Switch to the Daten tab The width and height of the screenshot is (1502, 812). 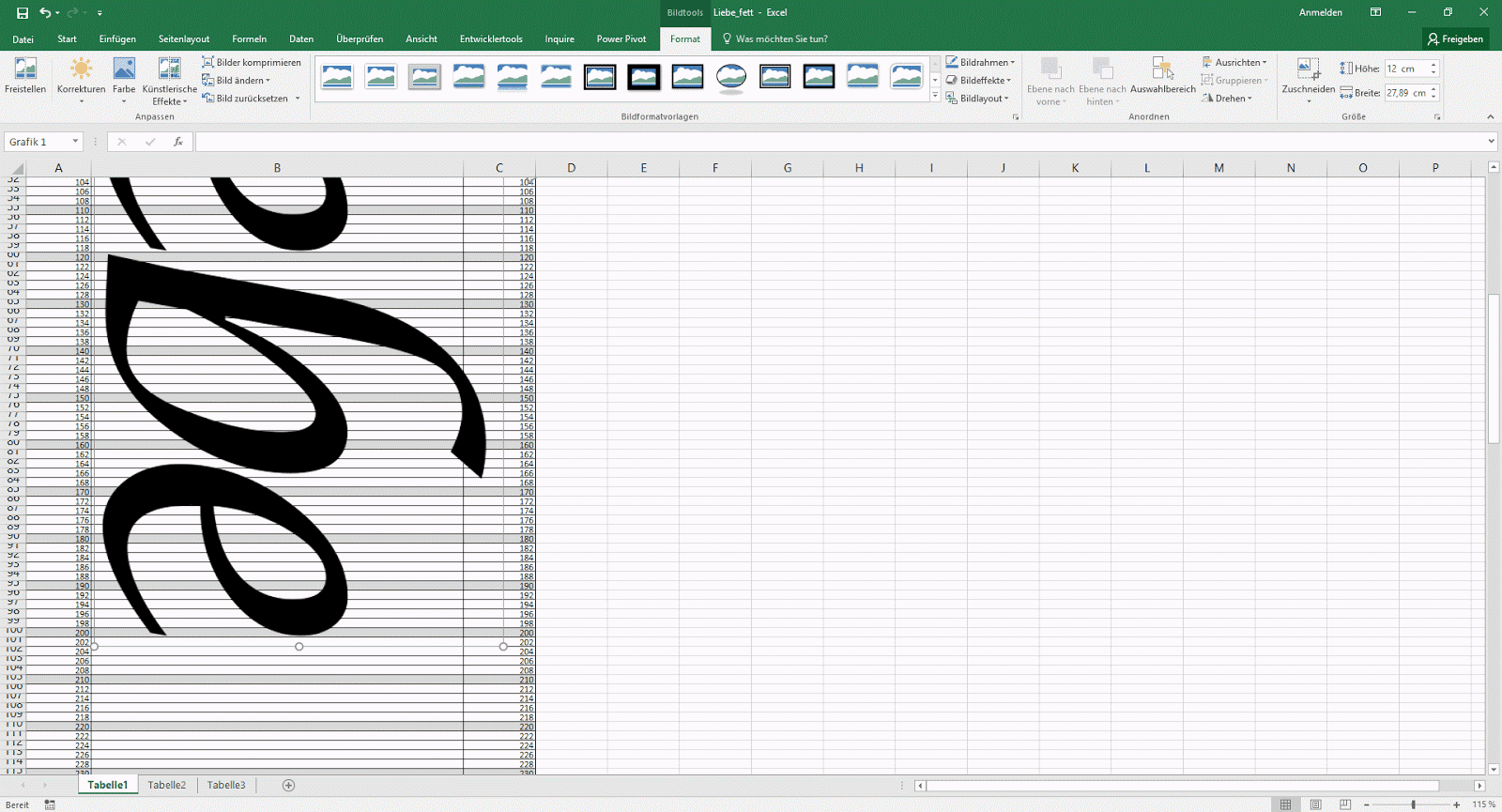(301, 39)
